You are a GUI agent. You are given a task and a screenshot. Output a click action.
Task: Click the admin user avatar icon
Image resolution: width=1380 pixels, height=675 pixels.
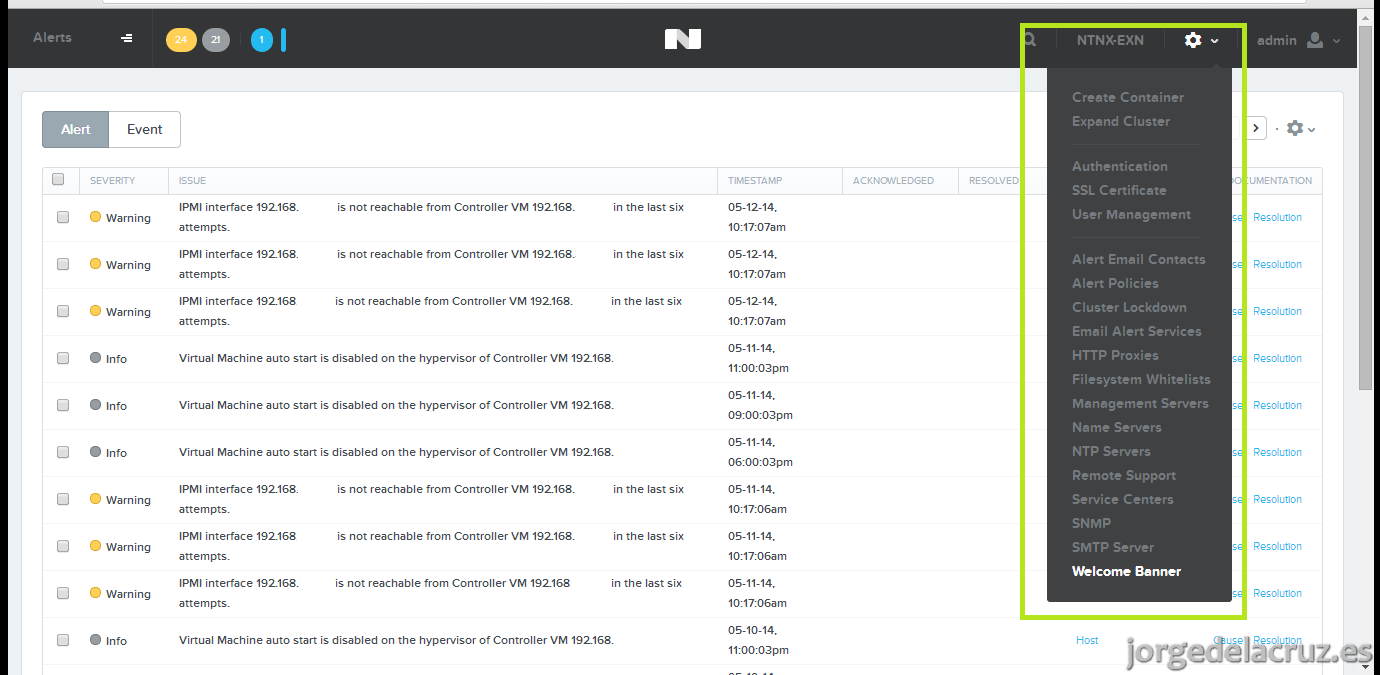coord(1315,40)
